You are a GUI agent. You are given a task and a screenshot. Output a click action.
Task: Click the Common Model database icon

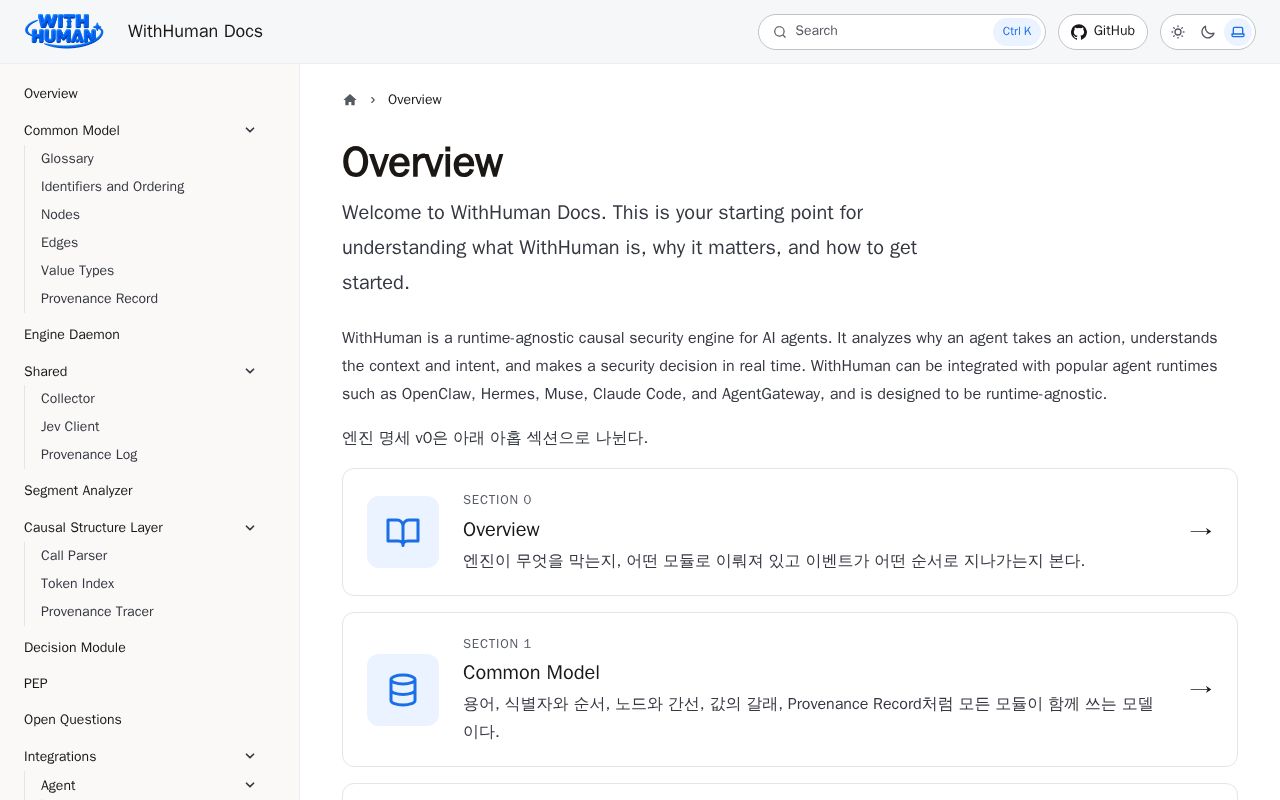[x=403, y=690]
